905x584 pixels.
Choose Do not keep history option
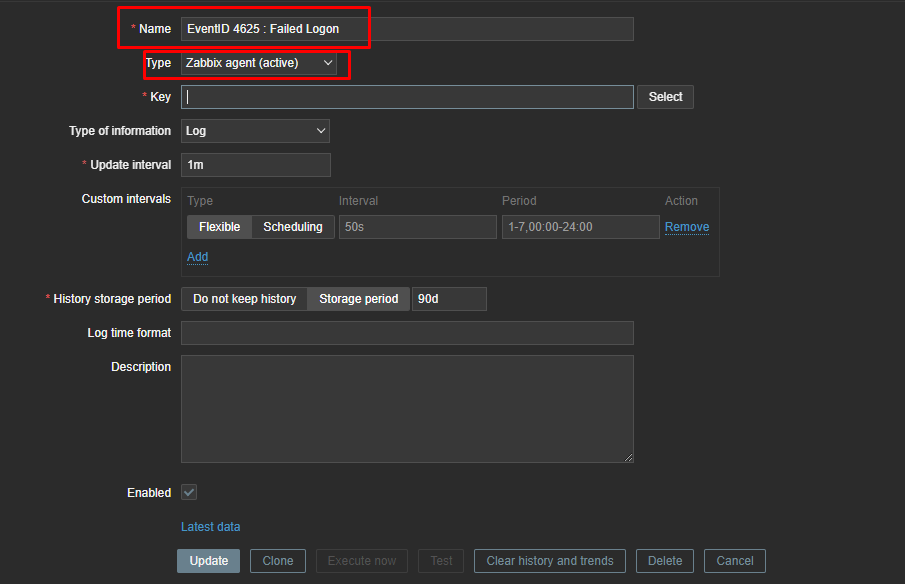244,298
